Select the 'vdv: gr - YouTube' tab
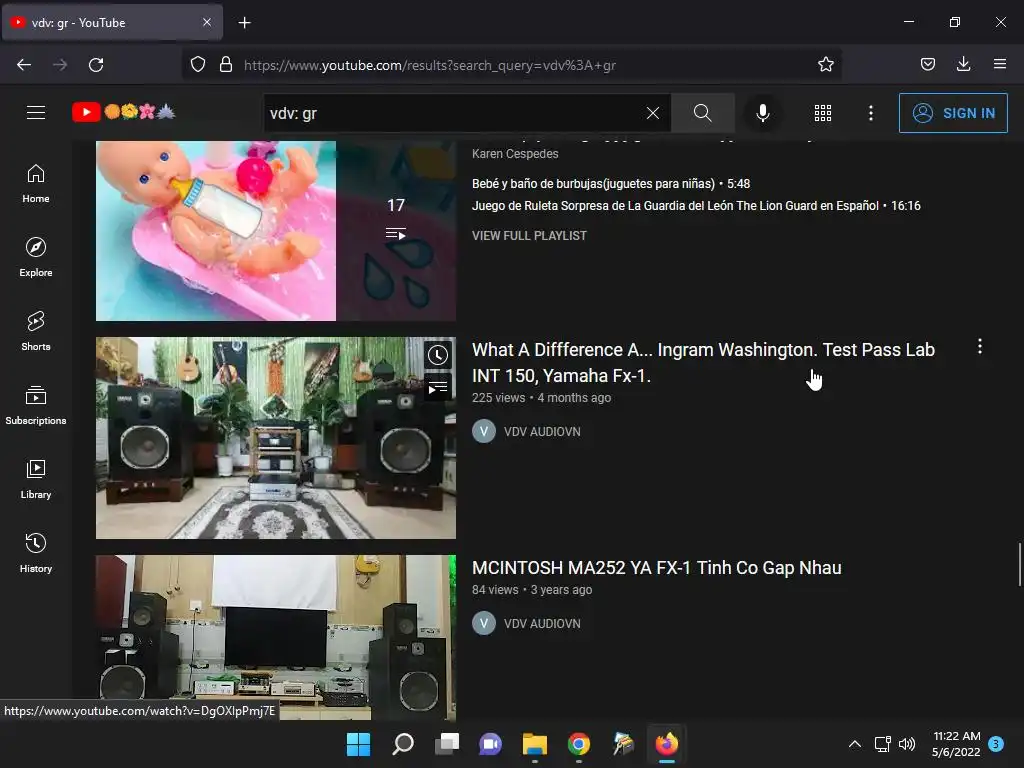Screen dimensions: 1024x768 pyautogui.click(x=112, y=23)
